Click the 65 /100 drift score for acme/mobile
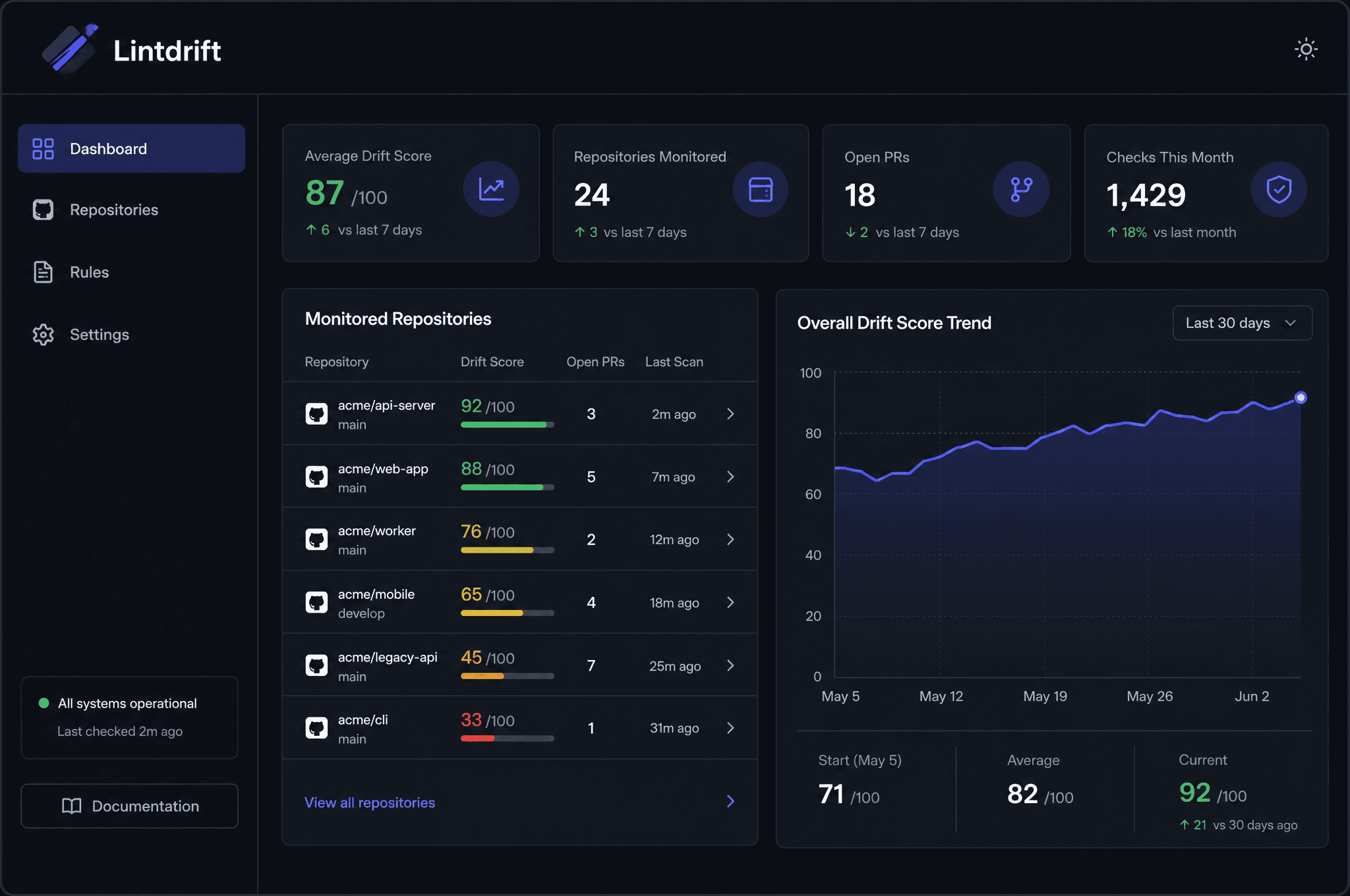The image size is (1350, 896). tap(487, 594)
